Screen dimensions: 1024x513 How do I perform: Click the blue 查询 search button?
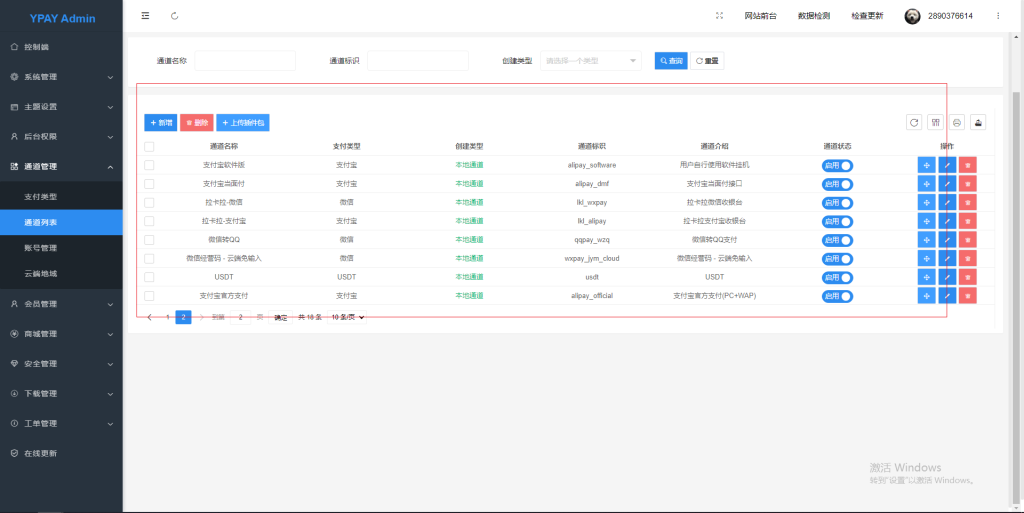click(x=671, y=61)
